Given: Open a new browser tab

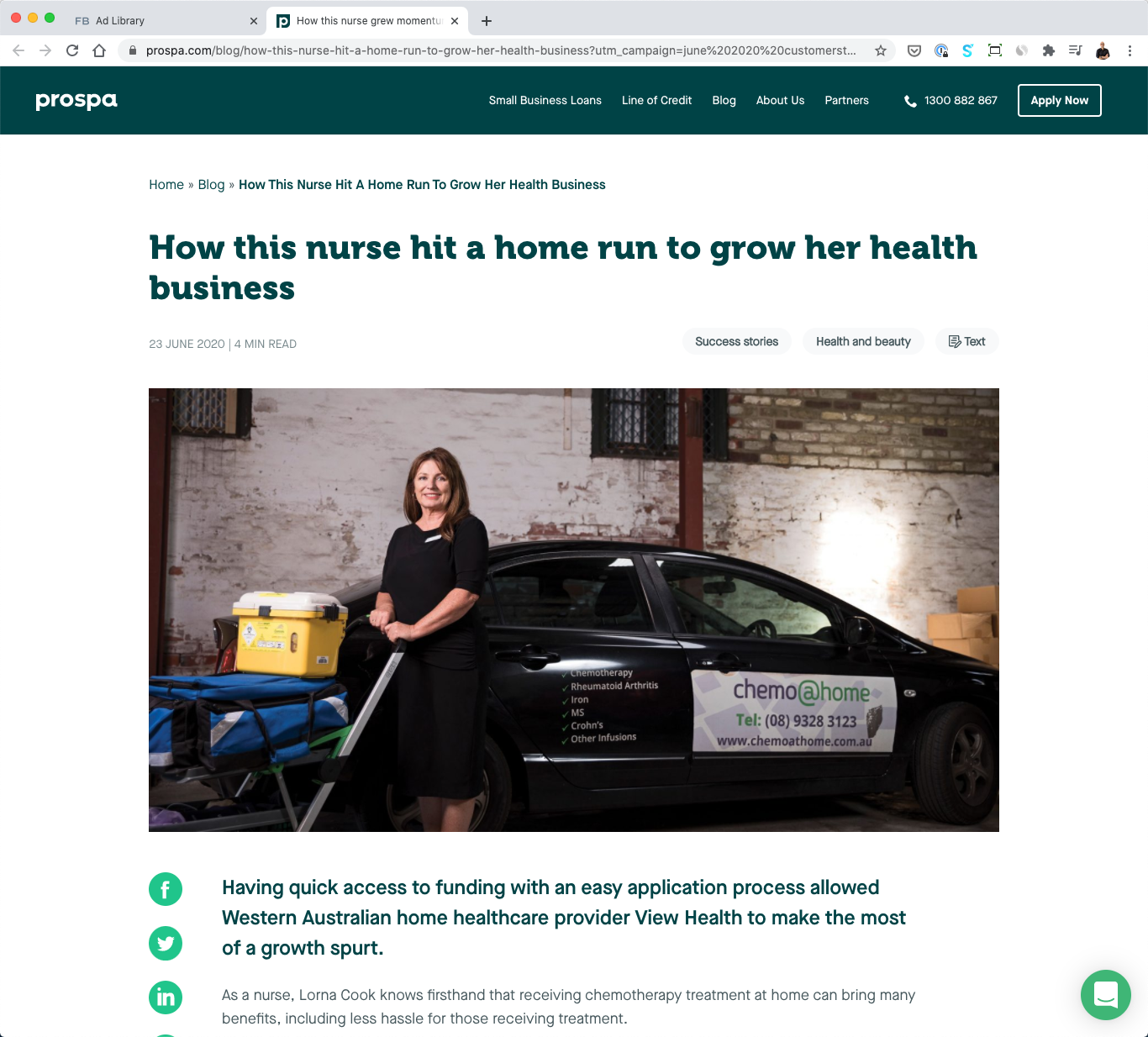Looking at the screenshot, I should 487,21.
